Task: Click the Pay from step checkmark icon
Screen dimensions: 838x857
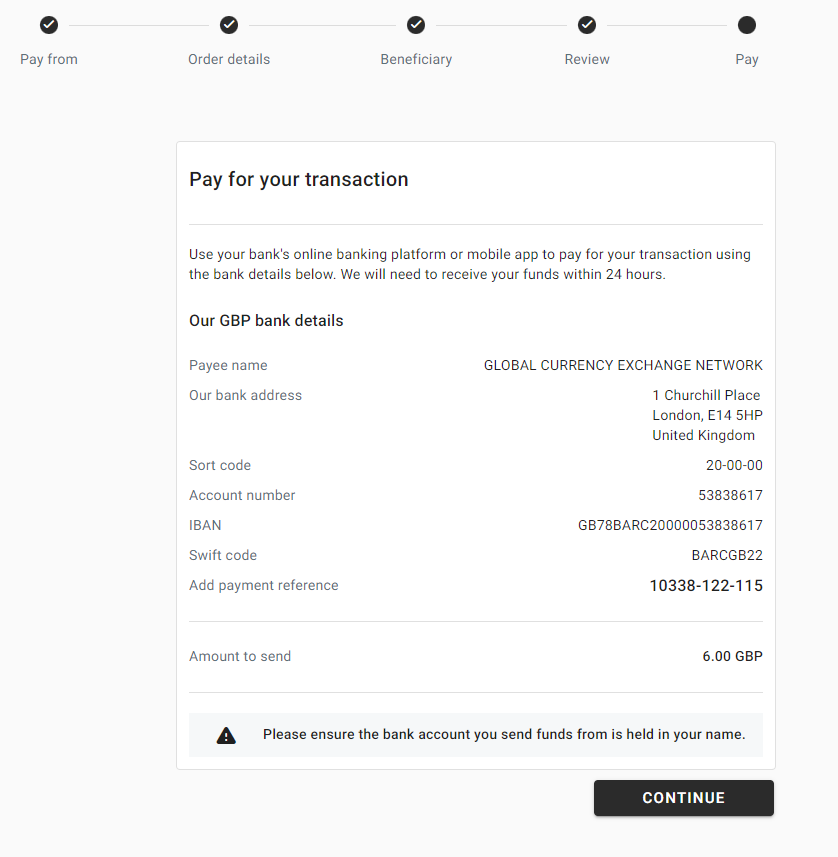Action: [49, 25]
